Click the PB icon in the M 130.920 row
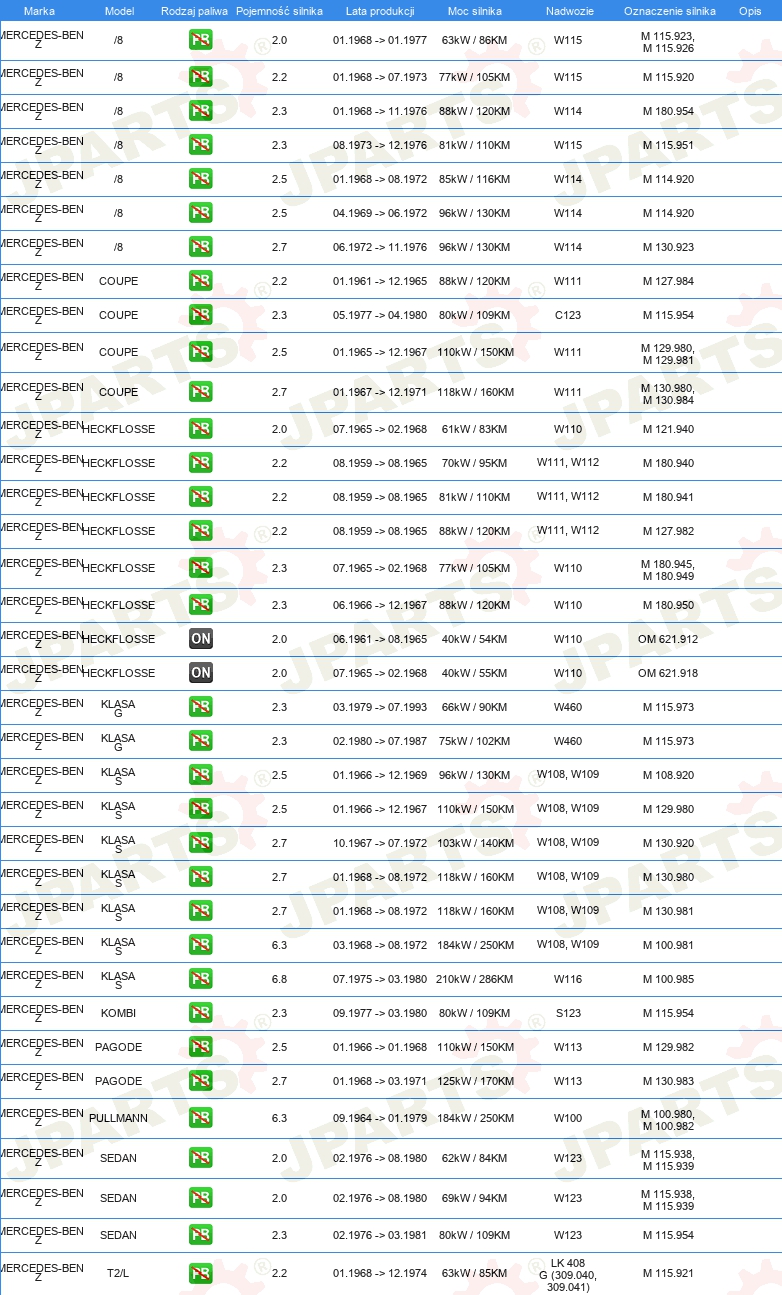 pos(200,843)
